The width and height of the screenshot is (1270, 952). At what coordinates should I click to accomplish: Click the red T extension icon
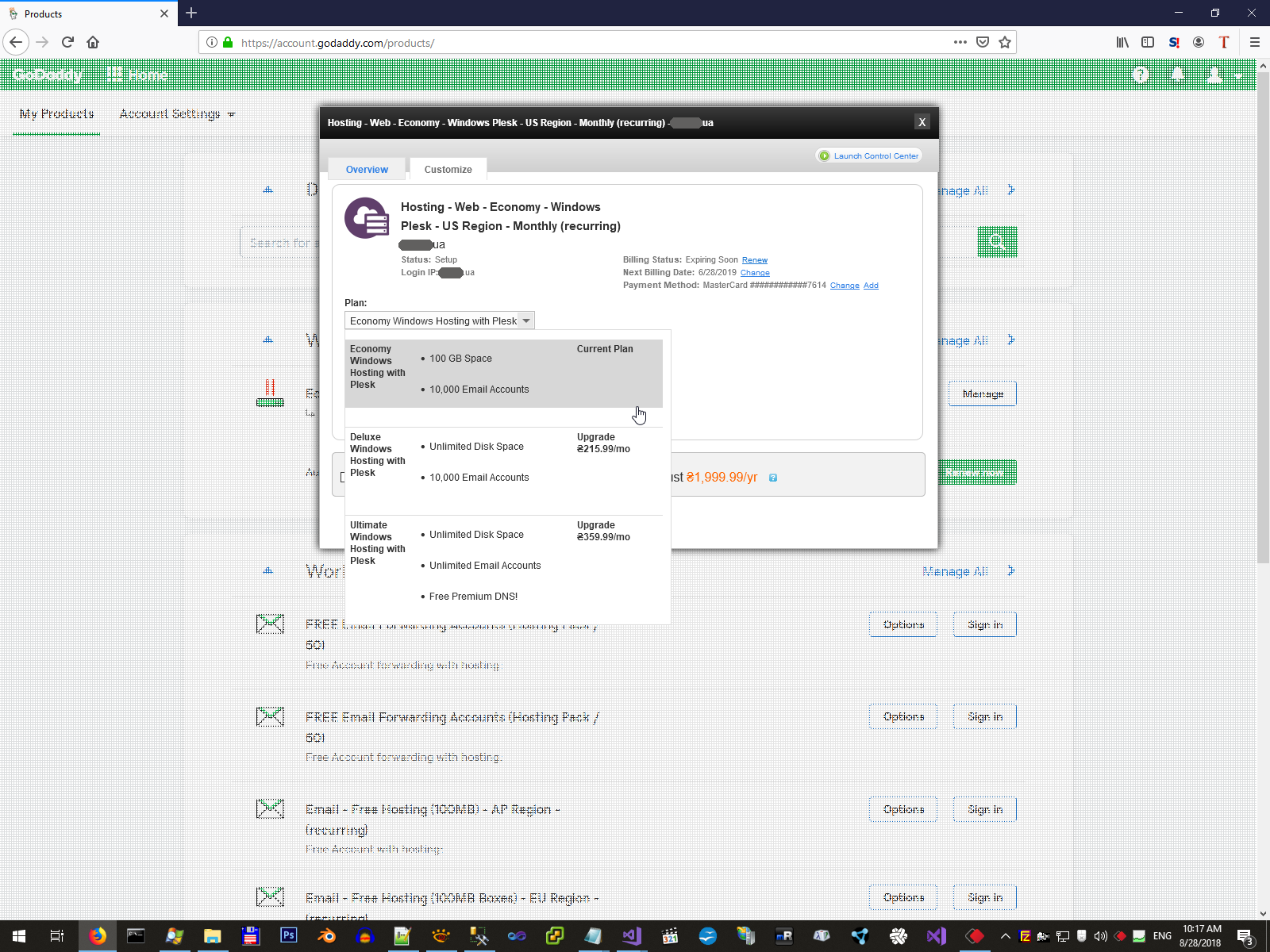tap(1224, 42)
